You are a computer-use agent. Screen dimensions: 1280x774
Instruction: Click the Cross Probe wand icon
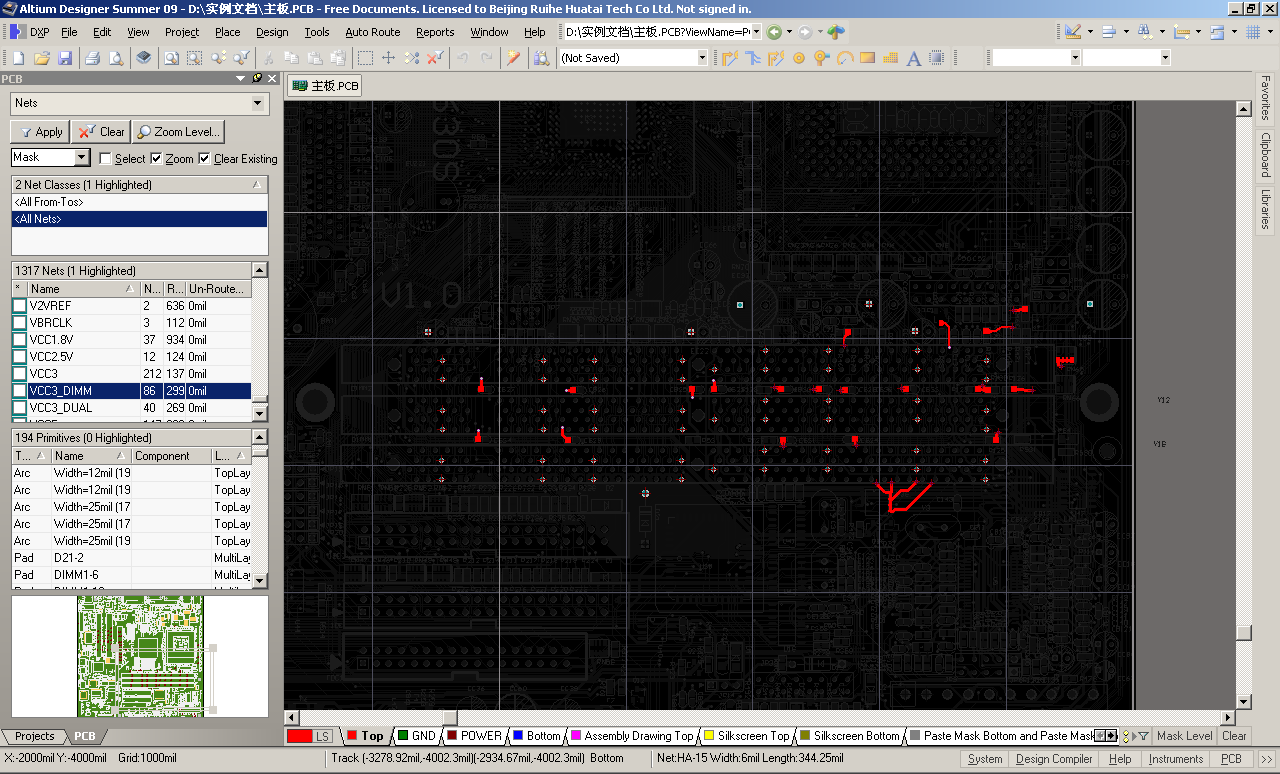coord(514,58)
